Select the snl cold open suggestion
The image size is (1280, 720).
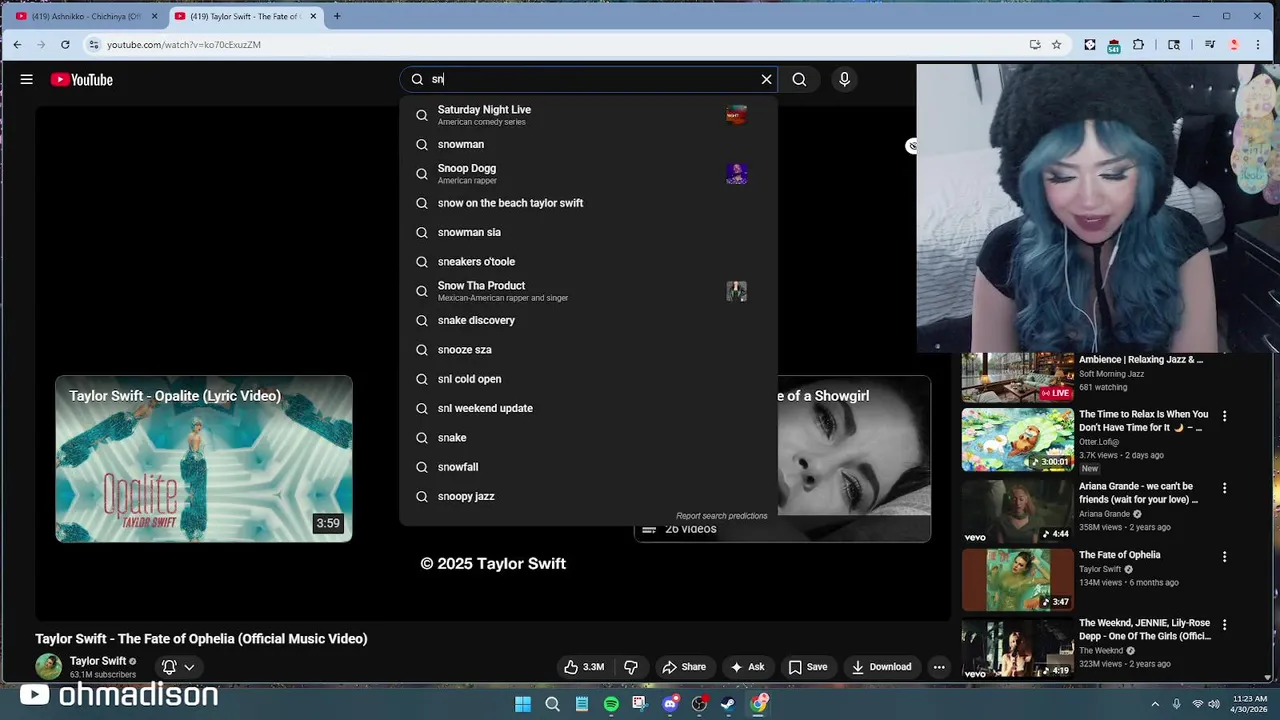588,379
